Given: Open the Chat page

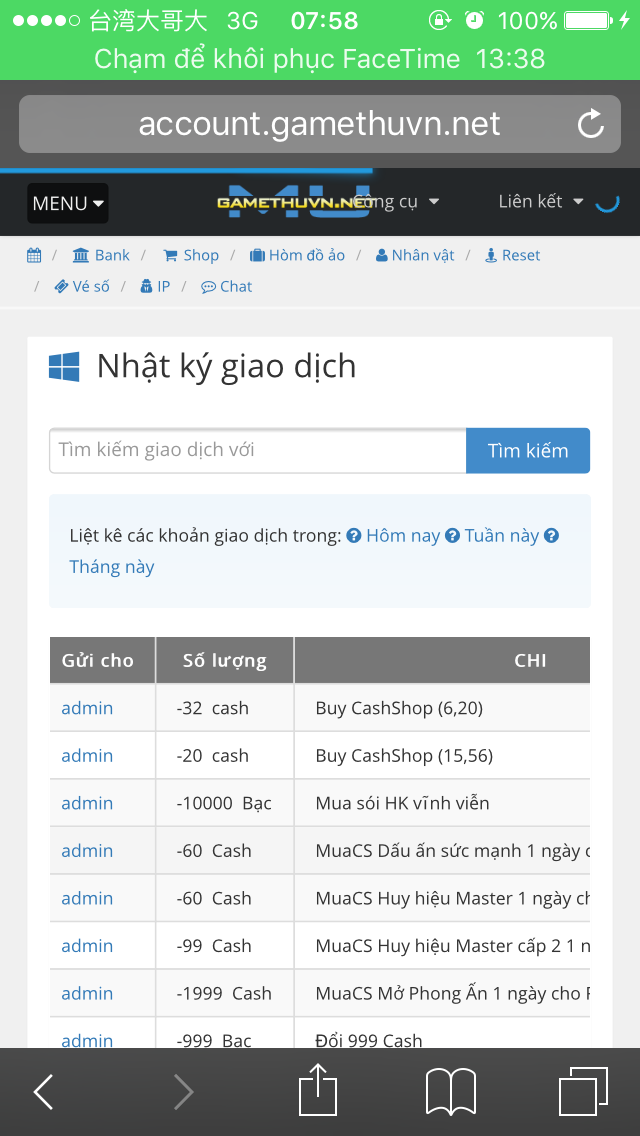Looking at the screenshot, I should [x=227, y=287].
